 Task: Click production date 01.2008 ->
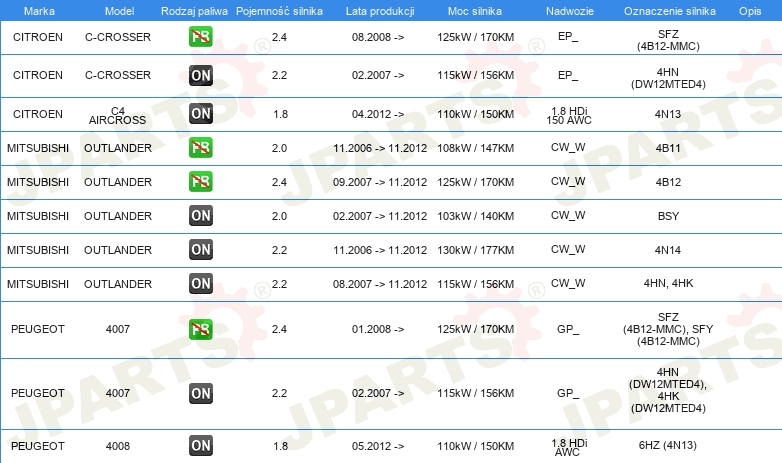(x=378, y=329)
